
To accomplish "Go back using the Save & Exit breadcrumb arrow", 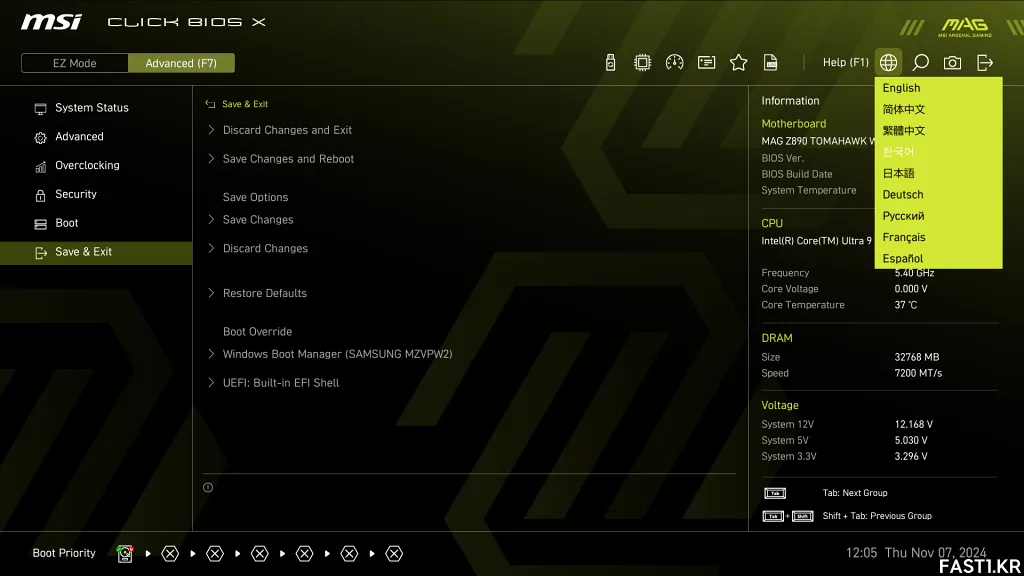I will (x=210, y=104).
